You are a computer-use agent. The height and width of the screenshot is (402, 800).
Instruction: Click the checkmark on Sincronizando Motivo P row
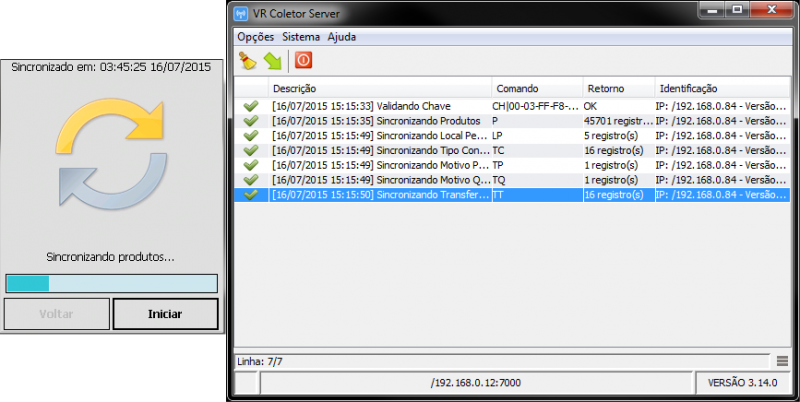251,166
